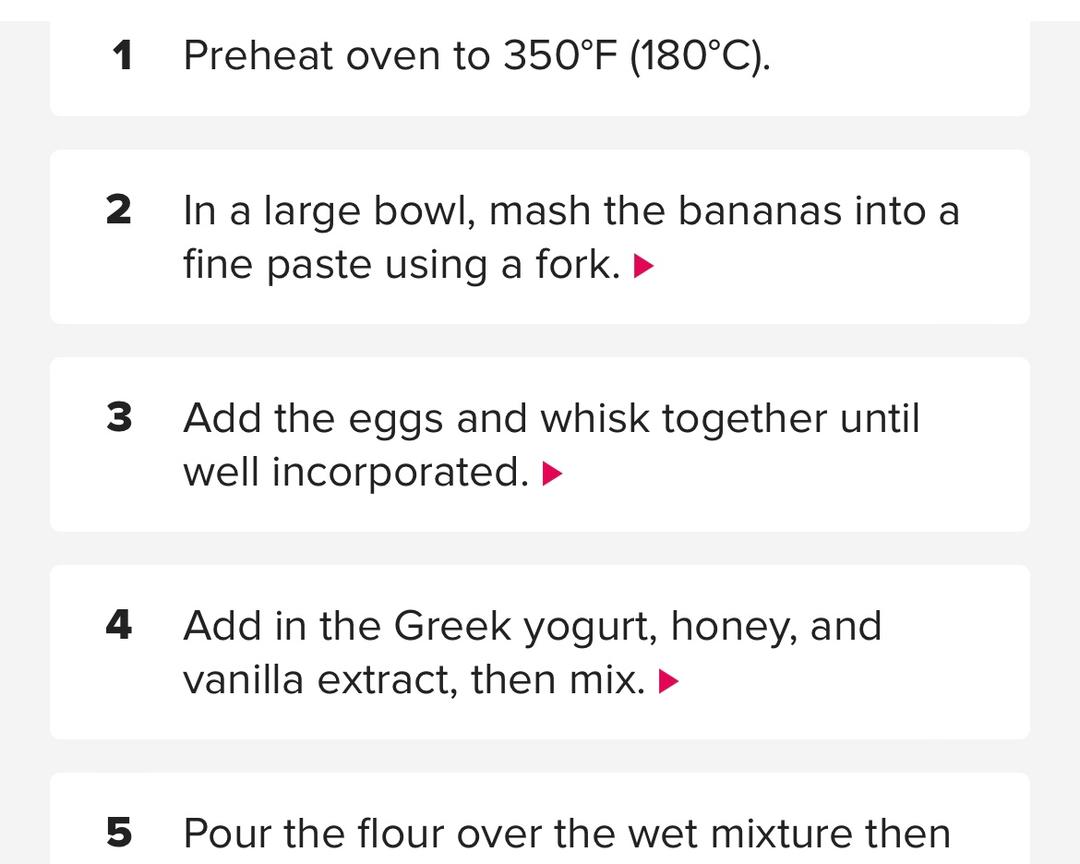
Task: Tap the "fine paste using a fork" line
Action: coord(402,265)
